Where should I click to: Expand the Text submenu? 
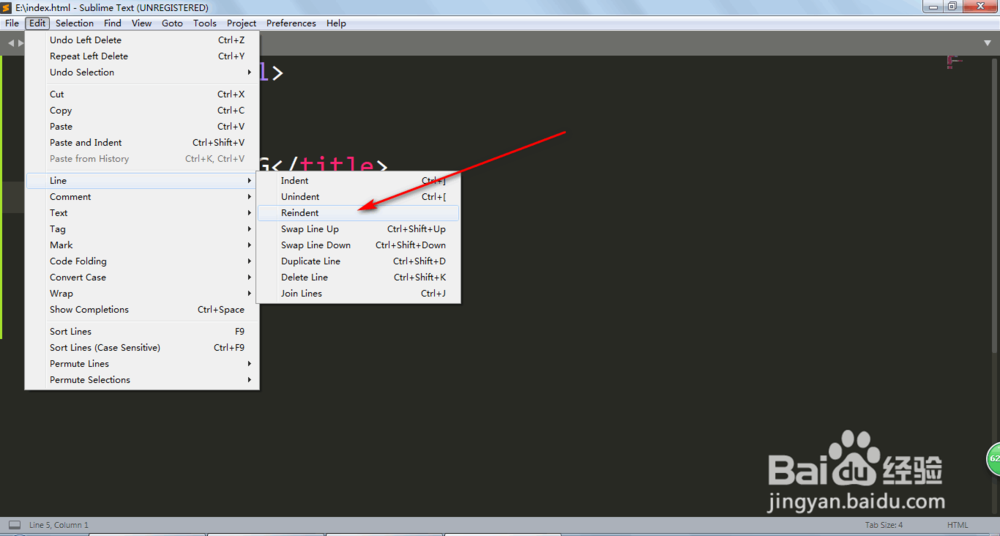(x=142, y=213)
